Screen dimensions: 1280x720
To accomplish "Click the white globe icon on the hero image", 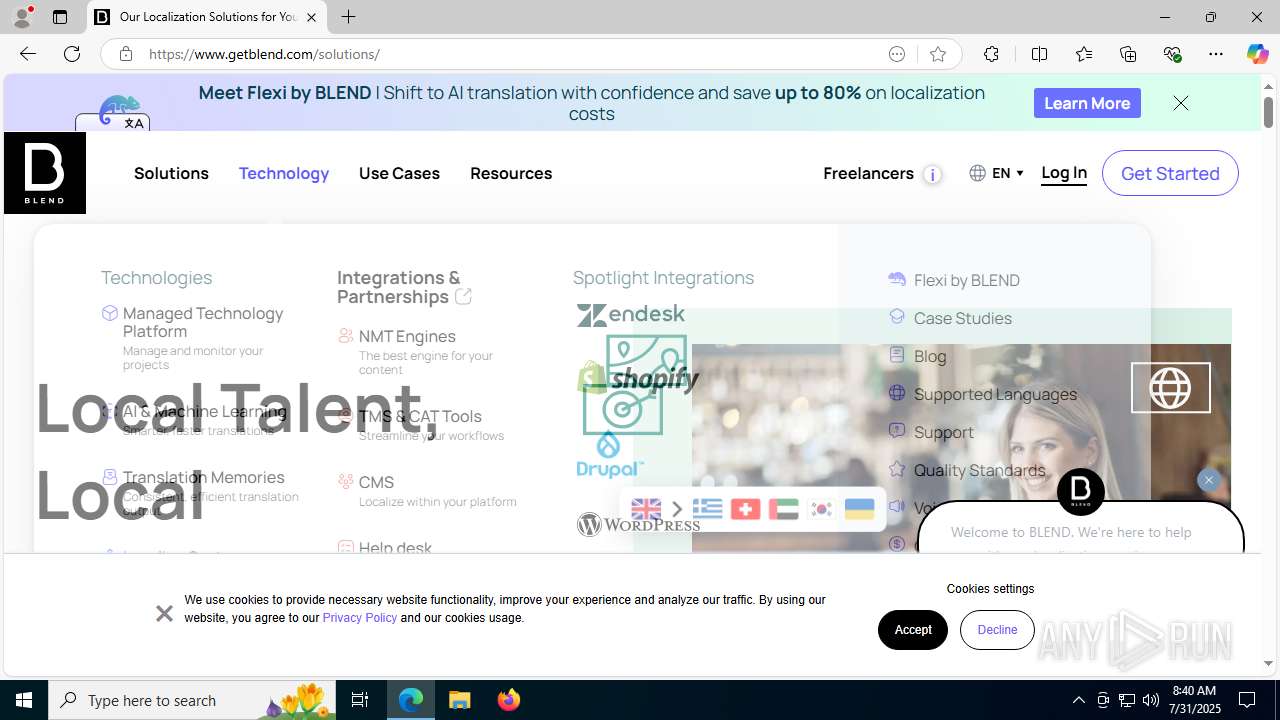I will point(1170,388).
